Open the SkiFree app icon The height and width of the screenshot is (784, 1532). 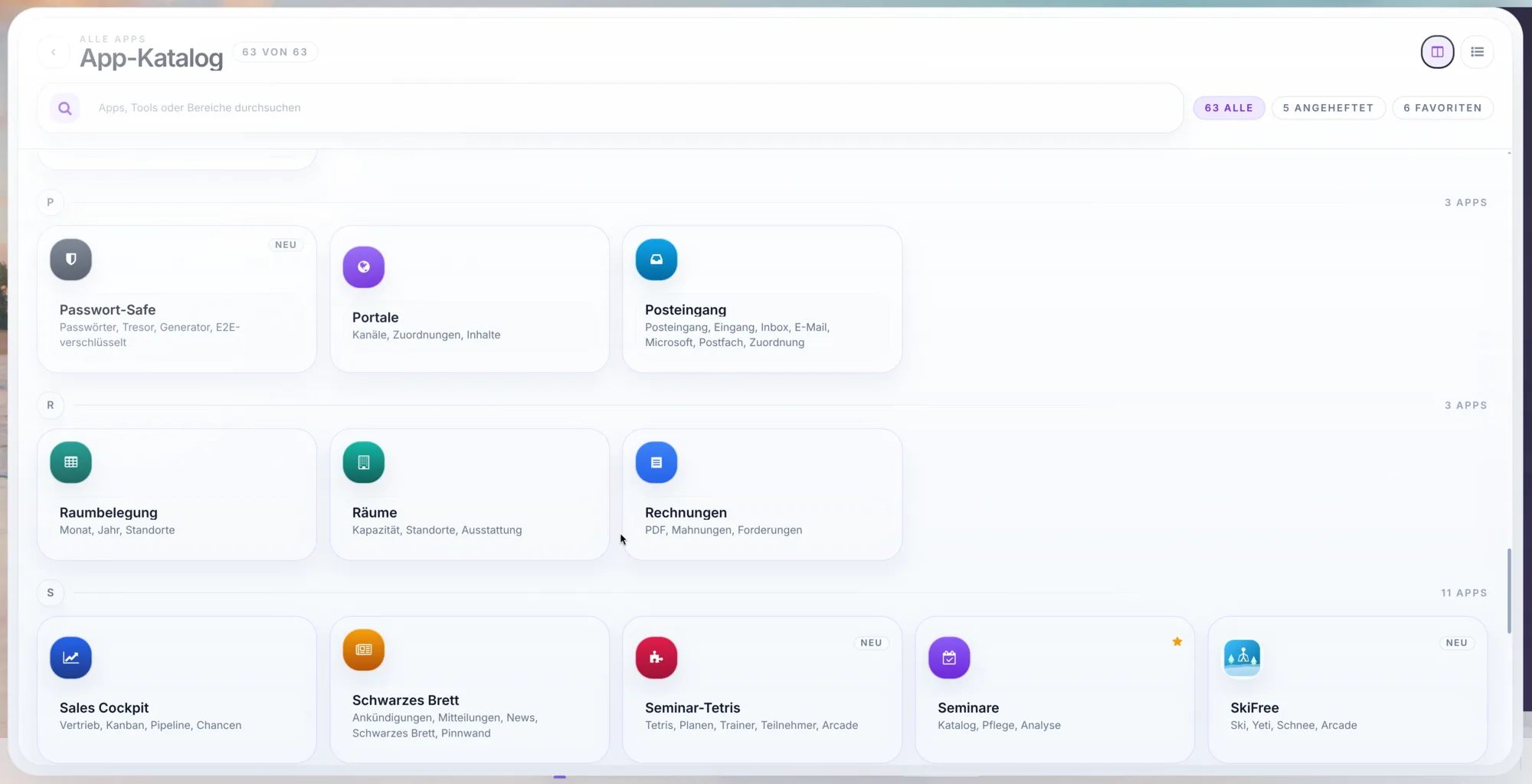(x=1242, y=658)
